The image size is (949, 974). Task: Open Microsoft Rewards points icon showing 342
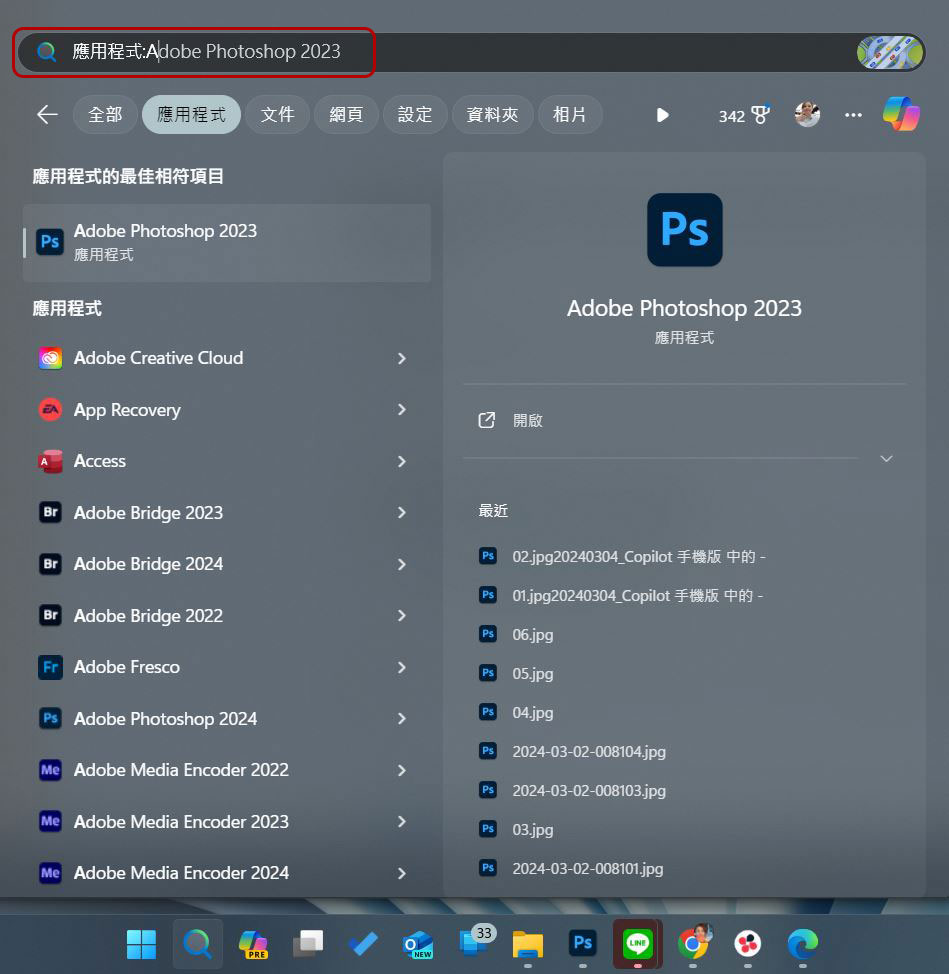(745, 115)
